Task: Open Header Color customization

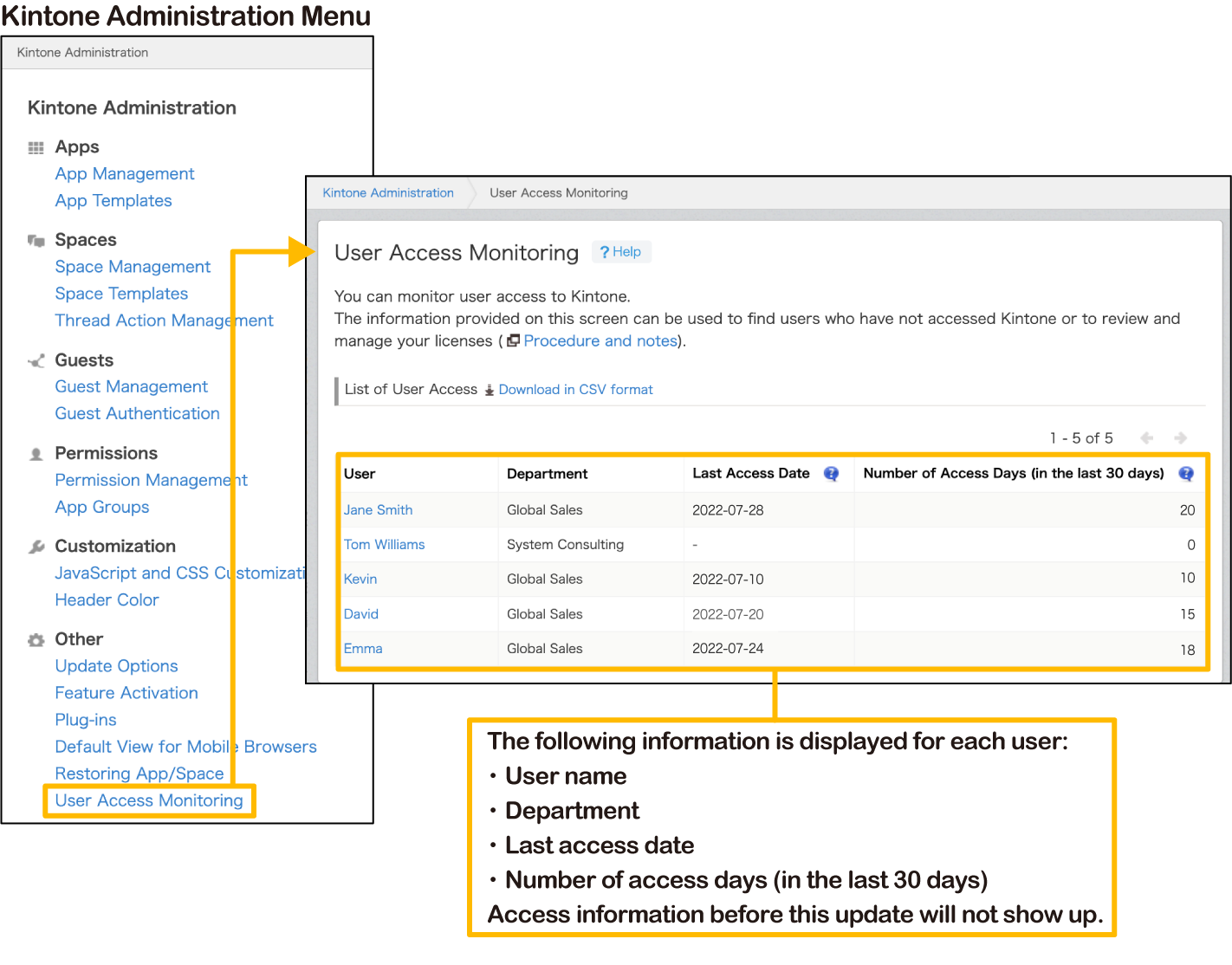Action: (x=107, y=600)
